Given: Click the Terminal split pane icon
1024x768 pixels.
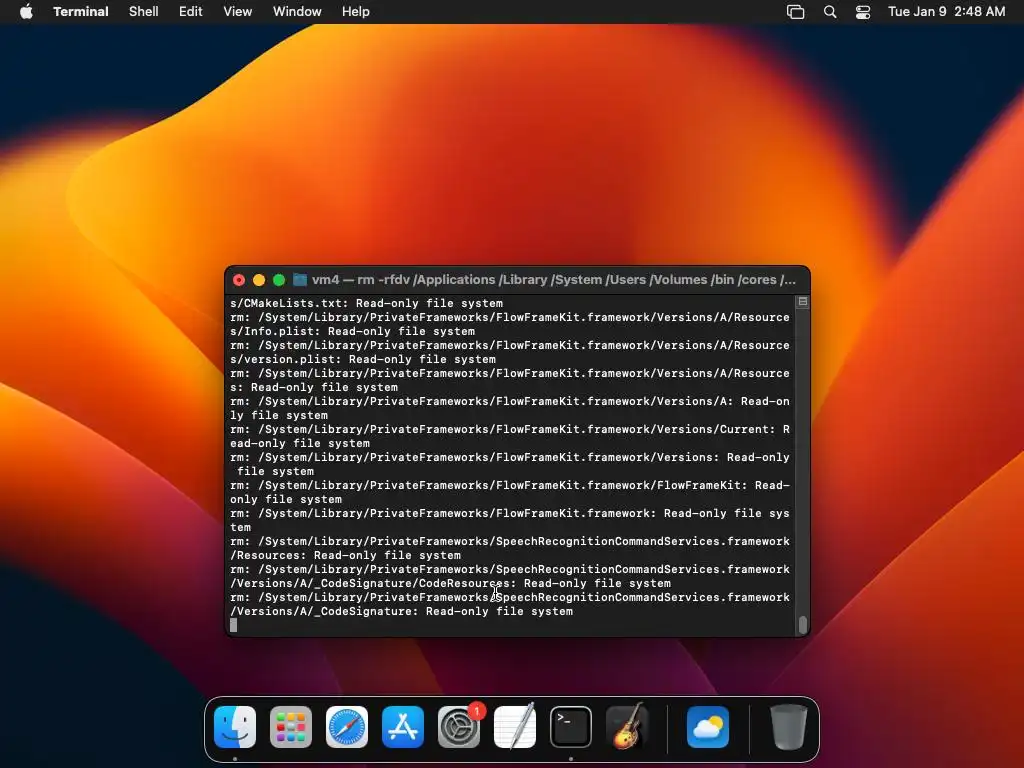Looking at the screenshot, I should (x=803, y=302).
